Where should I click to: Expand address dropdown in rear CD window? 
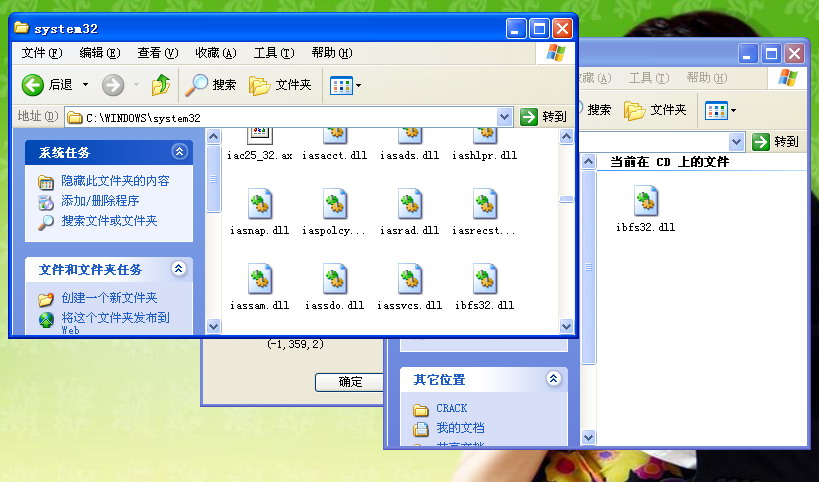tap(736, 142)
